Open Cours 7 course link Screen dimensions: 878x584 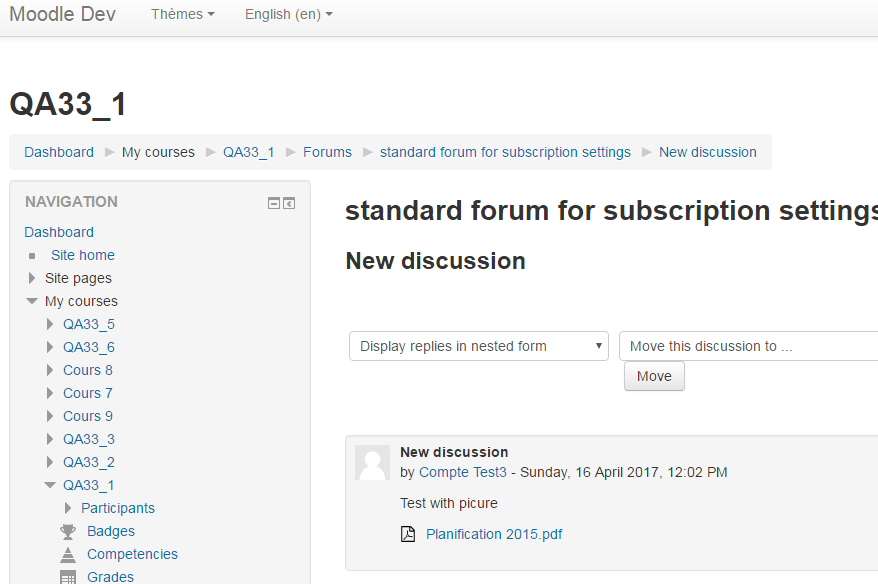[x=88, y=393]
